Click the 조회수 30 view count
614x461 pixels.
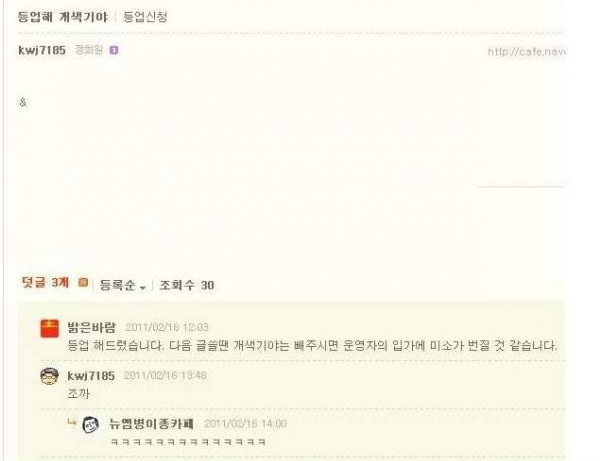tap(187, 285)
